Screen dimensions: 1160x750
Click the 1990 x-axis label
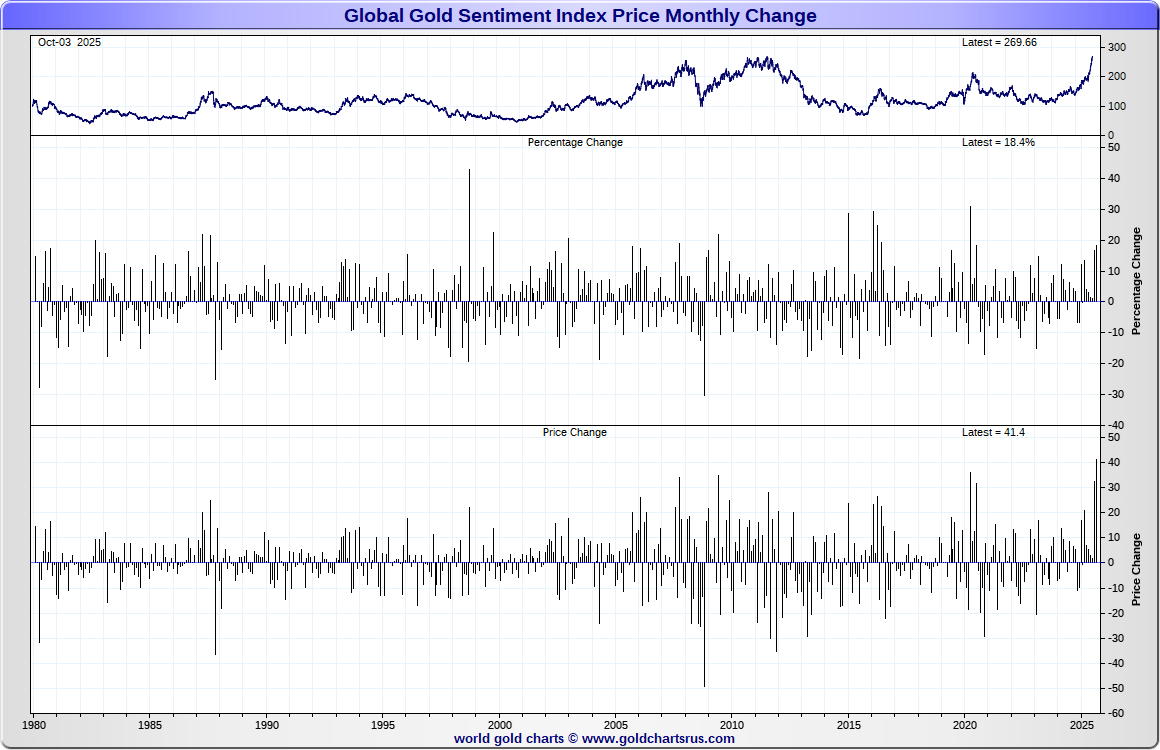(x=267, y=725)
